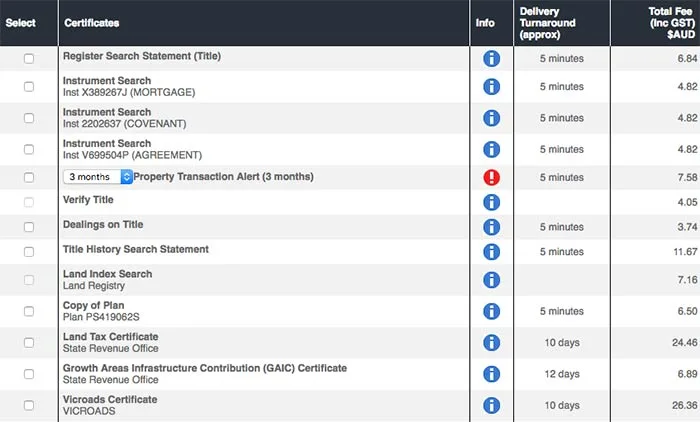
Task: View info for Land Tax Certificate
Action: pyautogui.click(x=491, y=343)
